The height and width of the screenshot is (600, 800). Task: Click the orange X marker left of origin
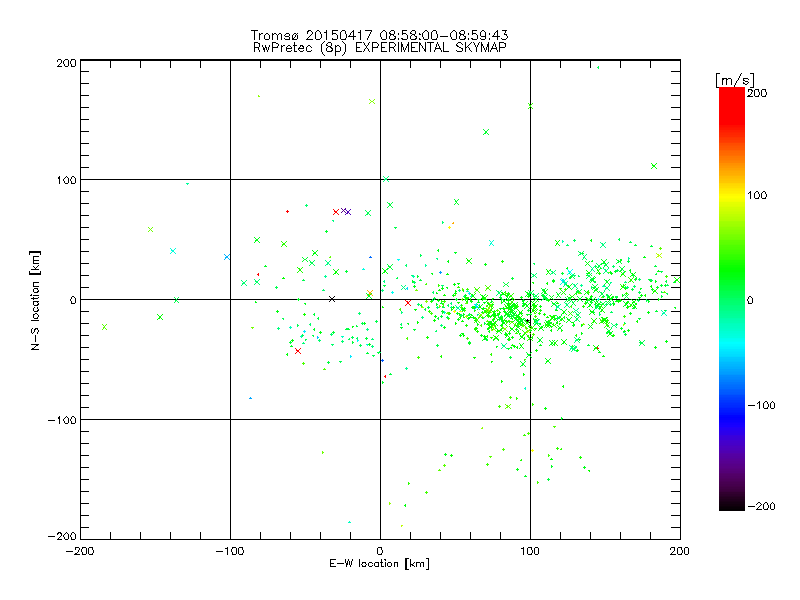[x=370, y=293]
